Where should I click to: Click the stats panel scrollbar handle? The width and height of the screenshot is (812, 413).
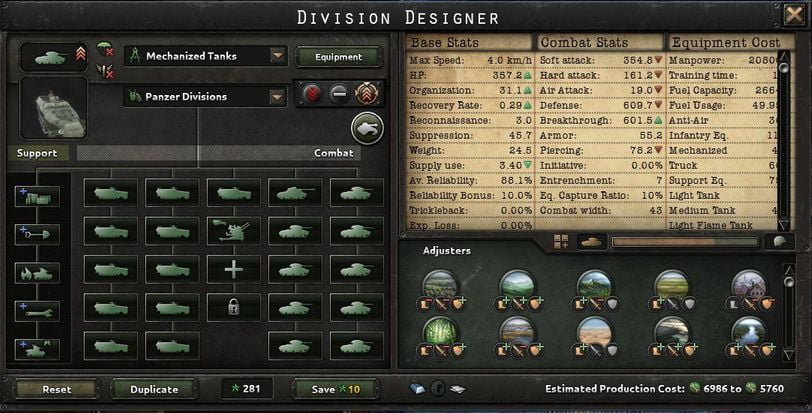coord(784,68)
